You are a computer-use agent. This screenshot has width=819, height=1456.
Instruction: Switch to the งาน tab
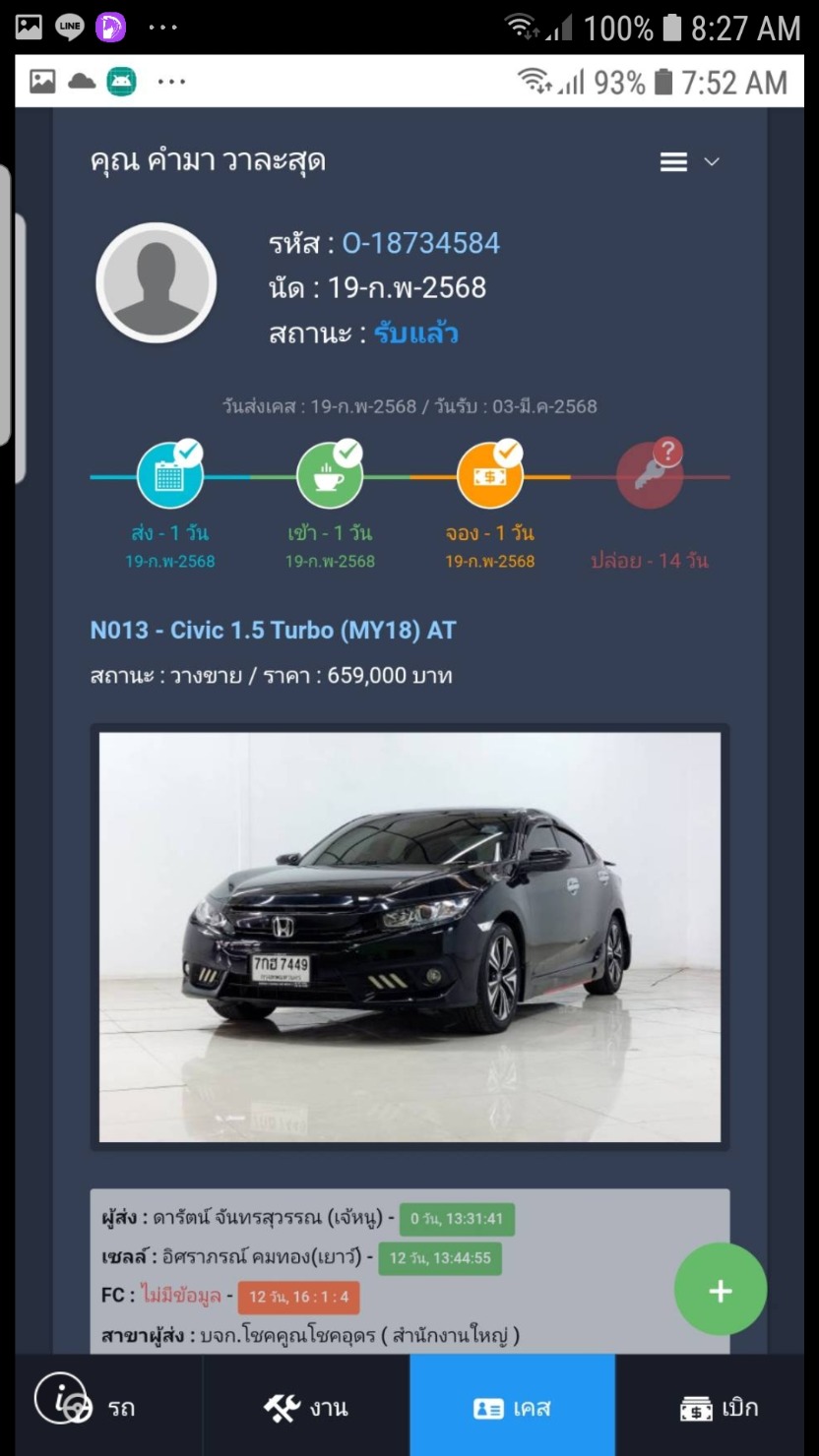(x=306, y=1405)
